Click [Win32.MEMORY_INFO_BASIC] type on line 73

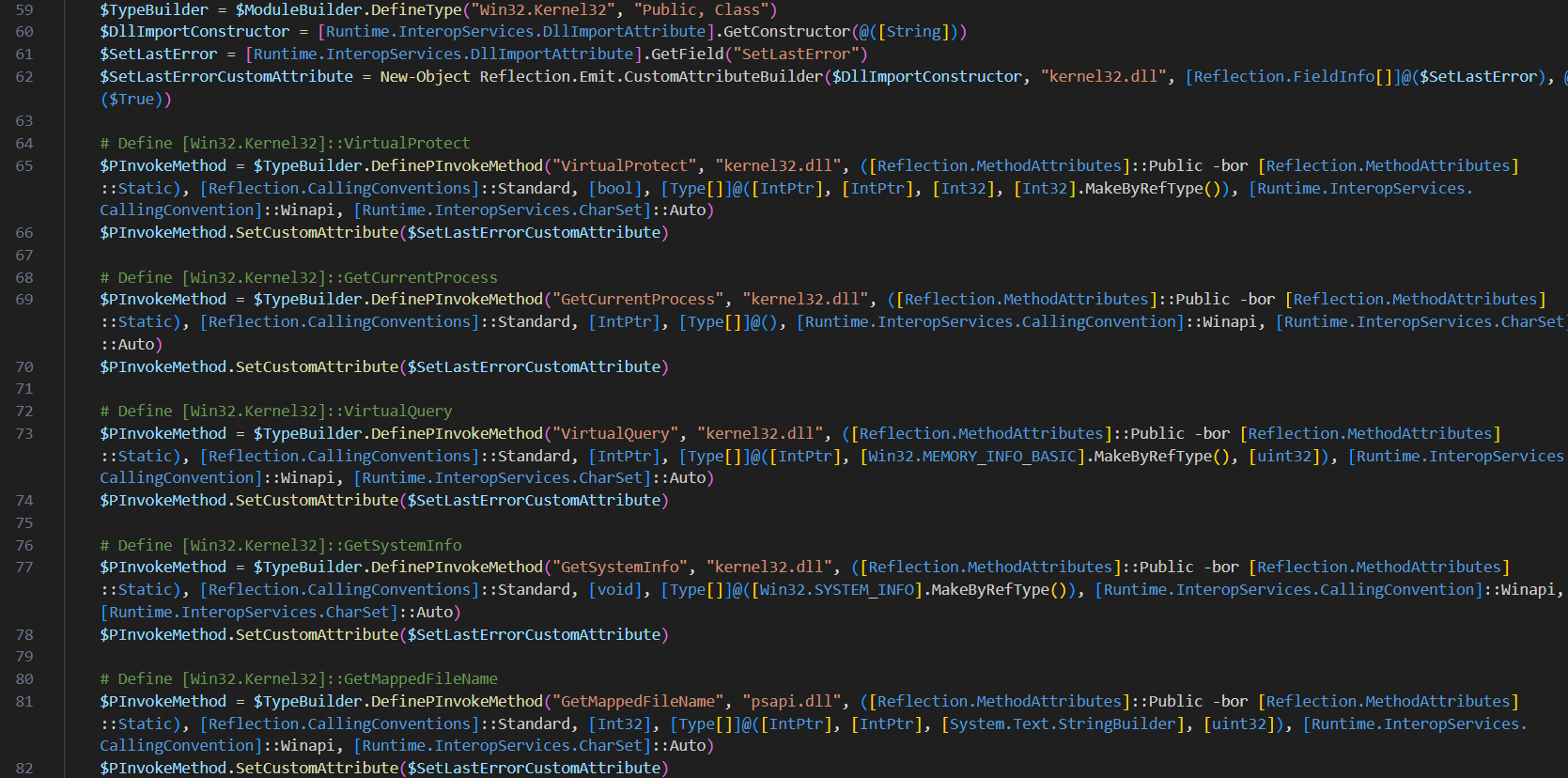[x=972, y=456]
